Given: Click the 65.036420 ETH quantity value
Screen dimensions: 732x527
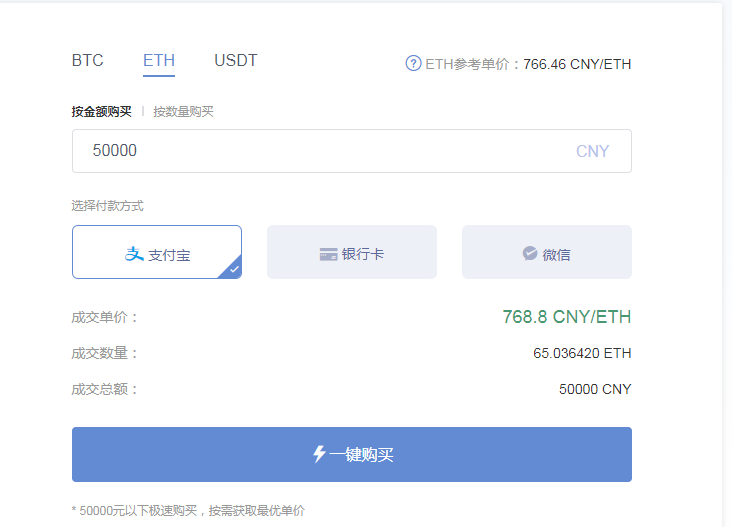Looking at the screenshot, I should pos(582,353).
